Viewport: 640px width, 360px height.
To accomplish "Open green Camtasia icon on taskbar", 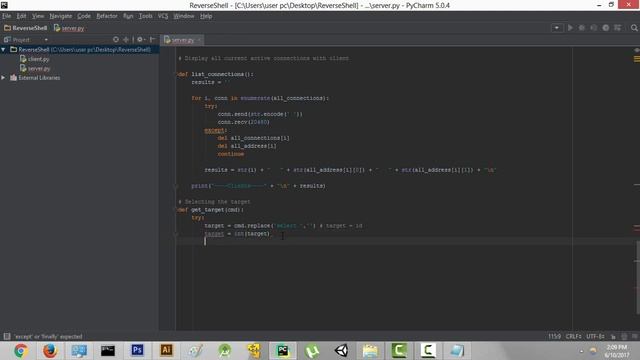I will (399, 351).
